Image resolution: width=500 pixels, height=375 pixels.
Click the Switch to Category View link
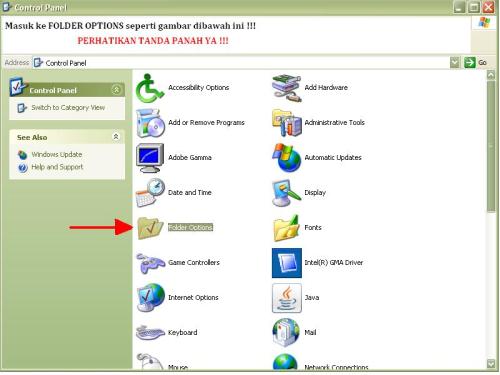point(68,108)
